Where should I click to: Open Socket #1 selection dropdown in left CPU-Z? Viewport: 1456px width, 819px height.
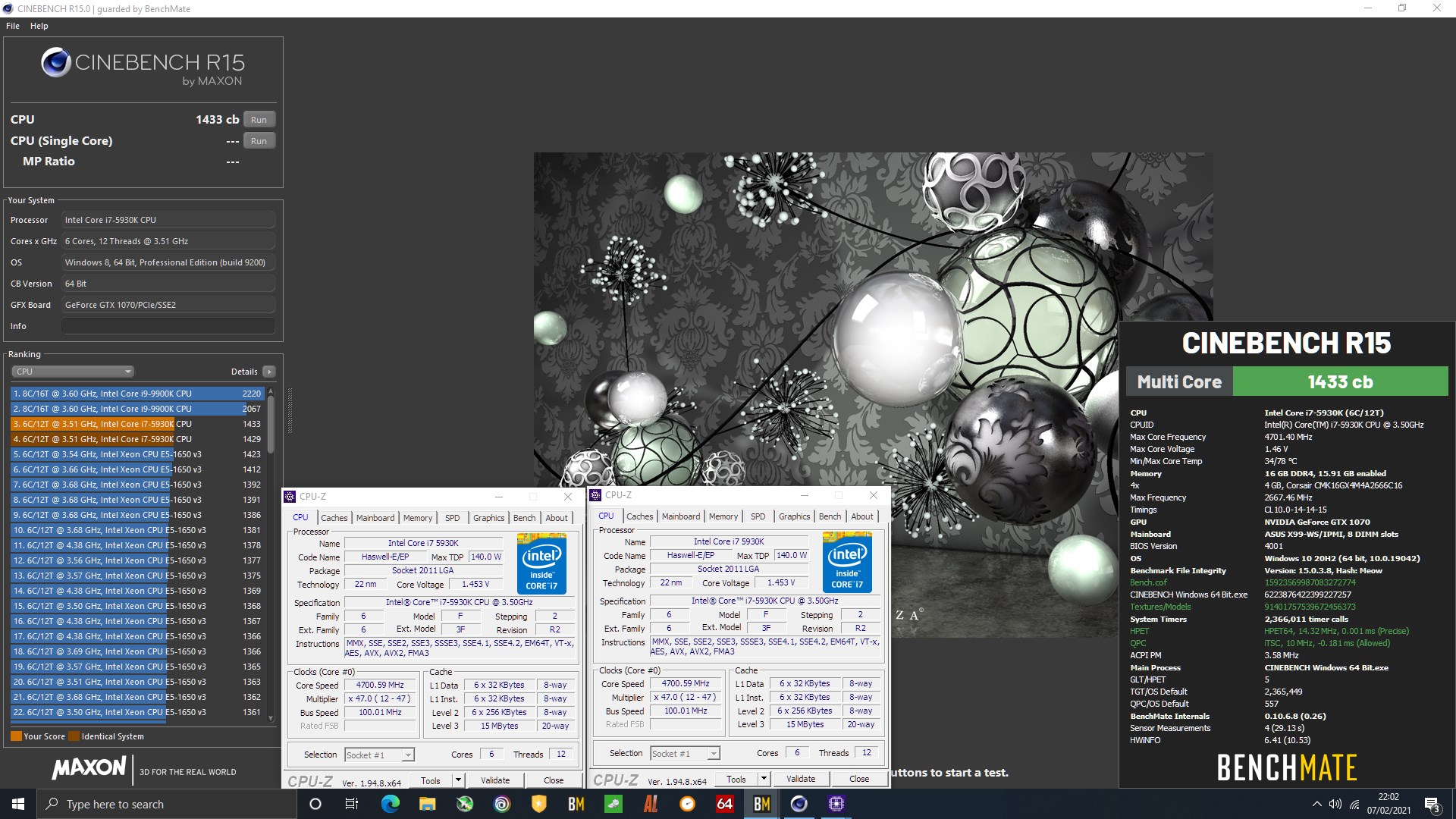click(379, 755)
